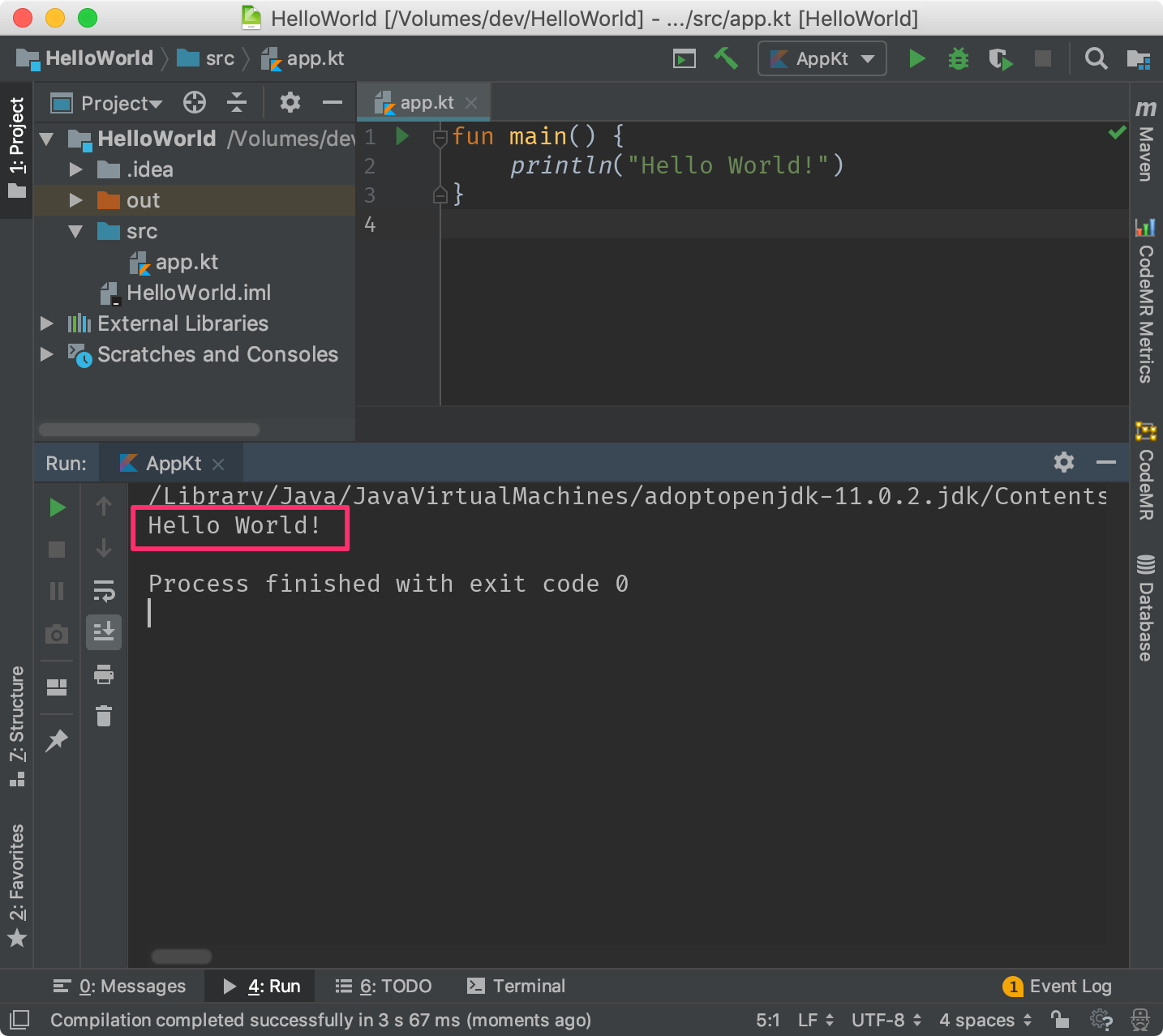This screenshot has height=1036, width=1163.
Task: Open the CodeMR Metrics side panel
Action: 1145,300
